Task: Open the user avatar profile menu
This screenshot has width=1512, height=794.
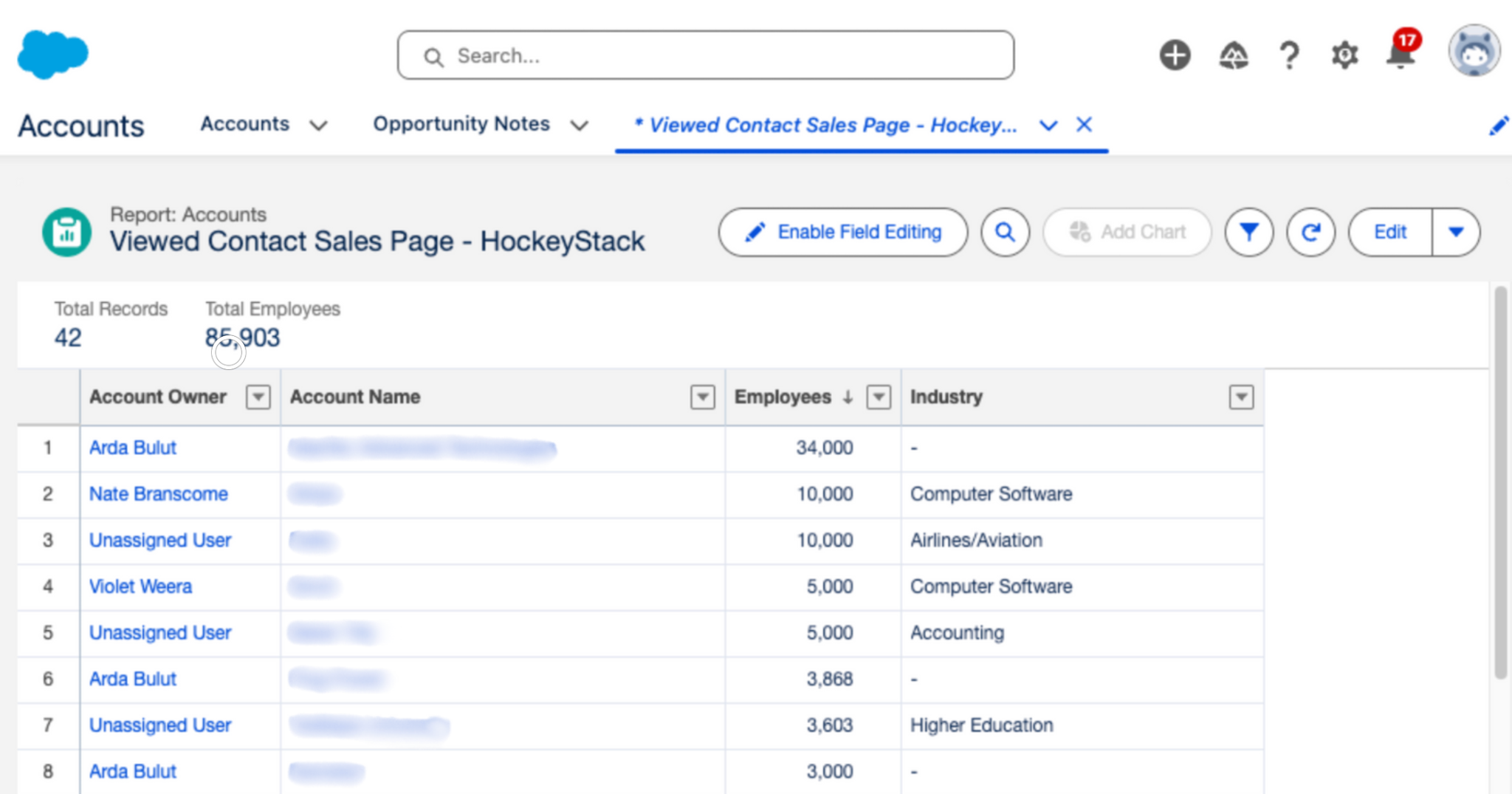Action: coord(1474,51)
